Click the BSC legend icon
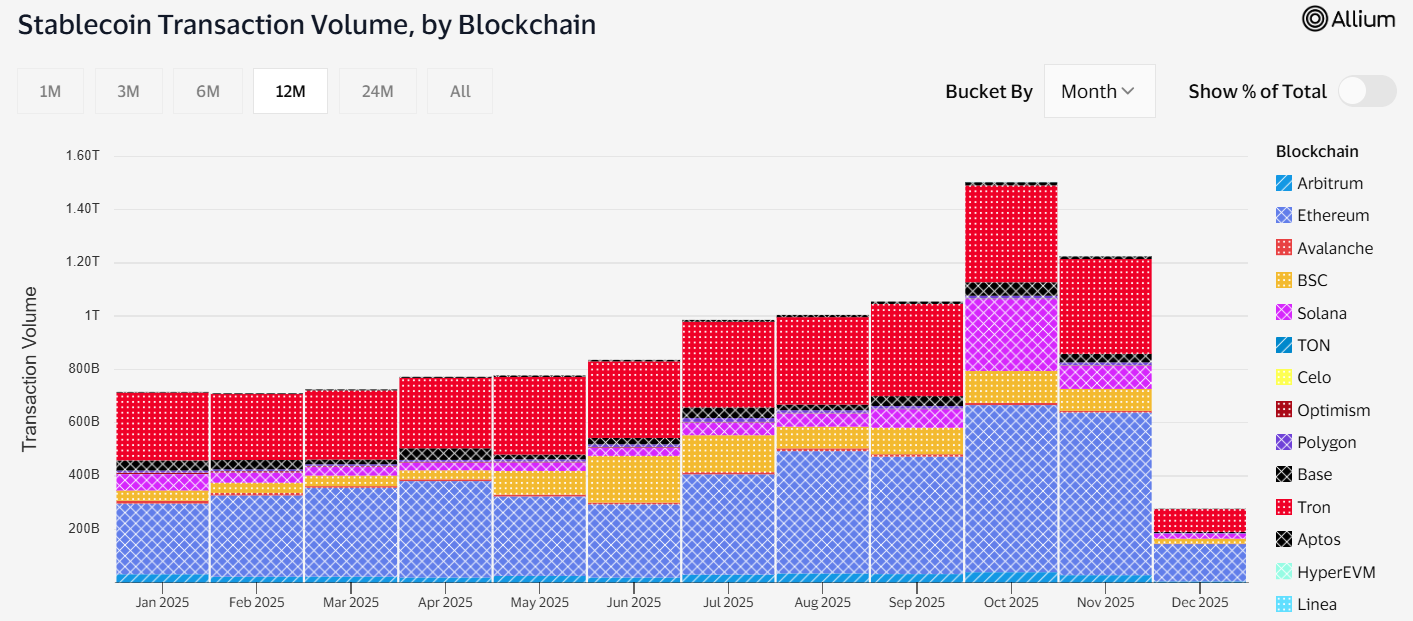The height and width of the screenshot is (621, 1413). click(1284, 281)
